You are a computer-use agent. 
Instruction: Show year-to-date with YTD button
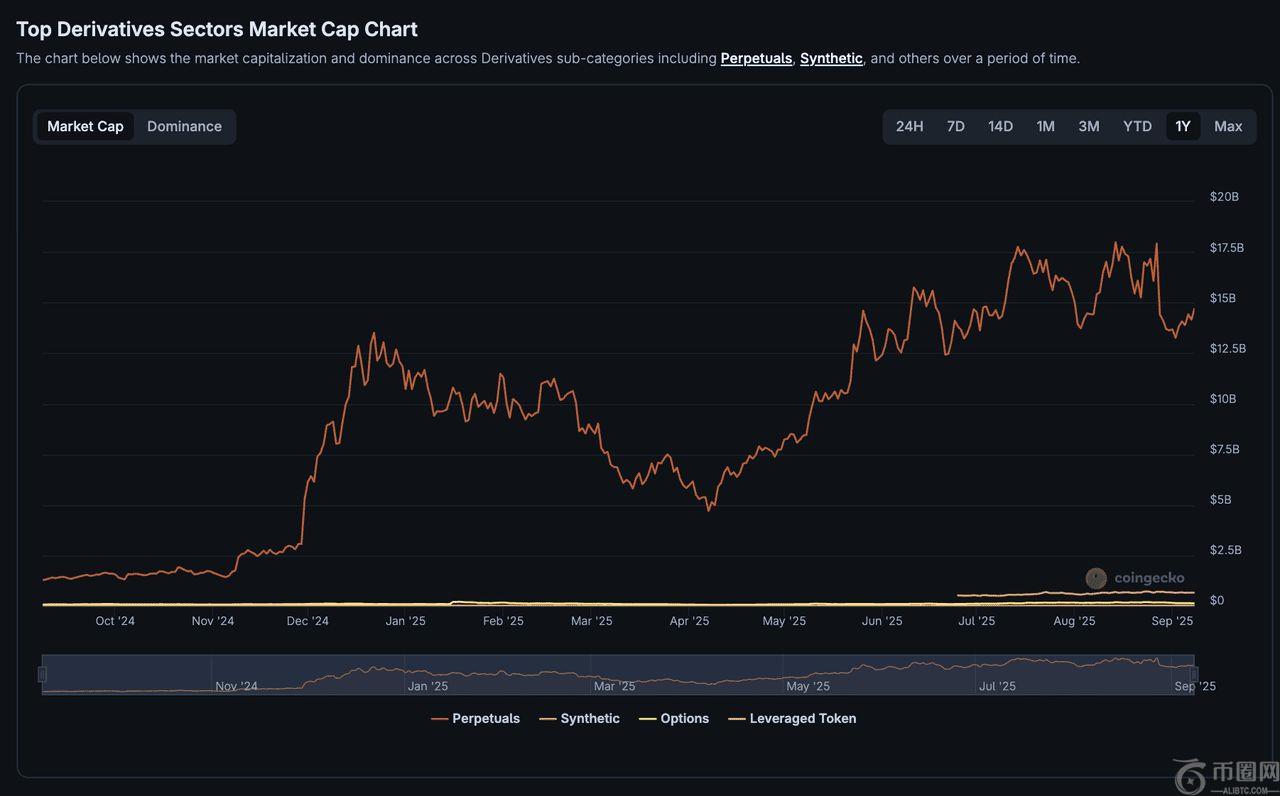point(1137,127)
